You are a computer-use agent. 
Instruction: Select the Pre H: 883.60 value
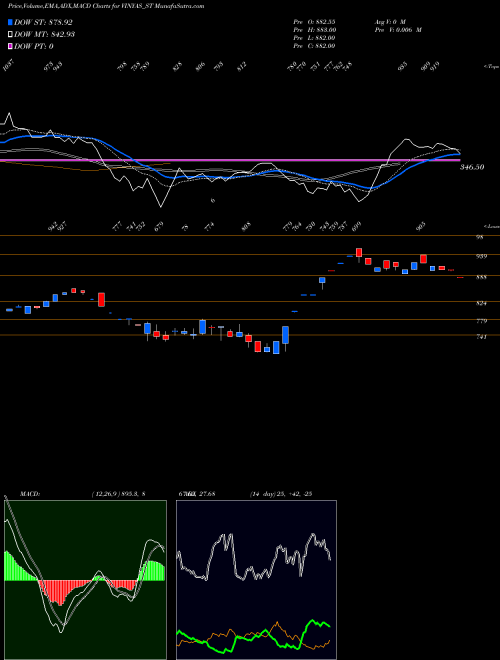click(x=314, y=30)
